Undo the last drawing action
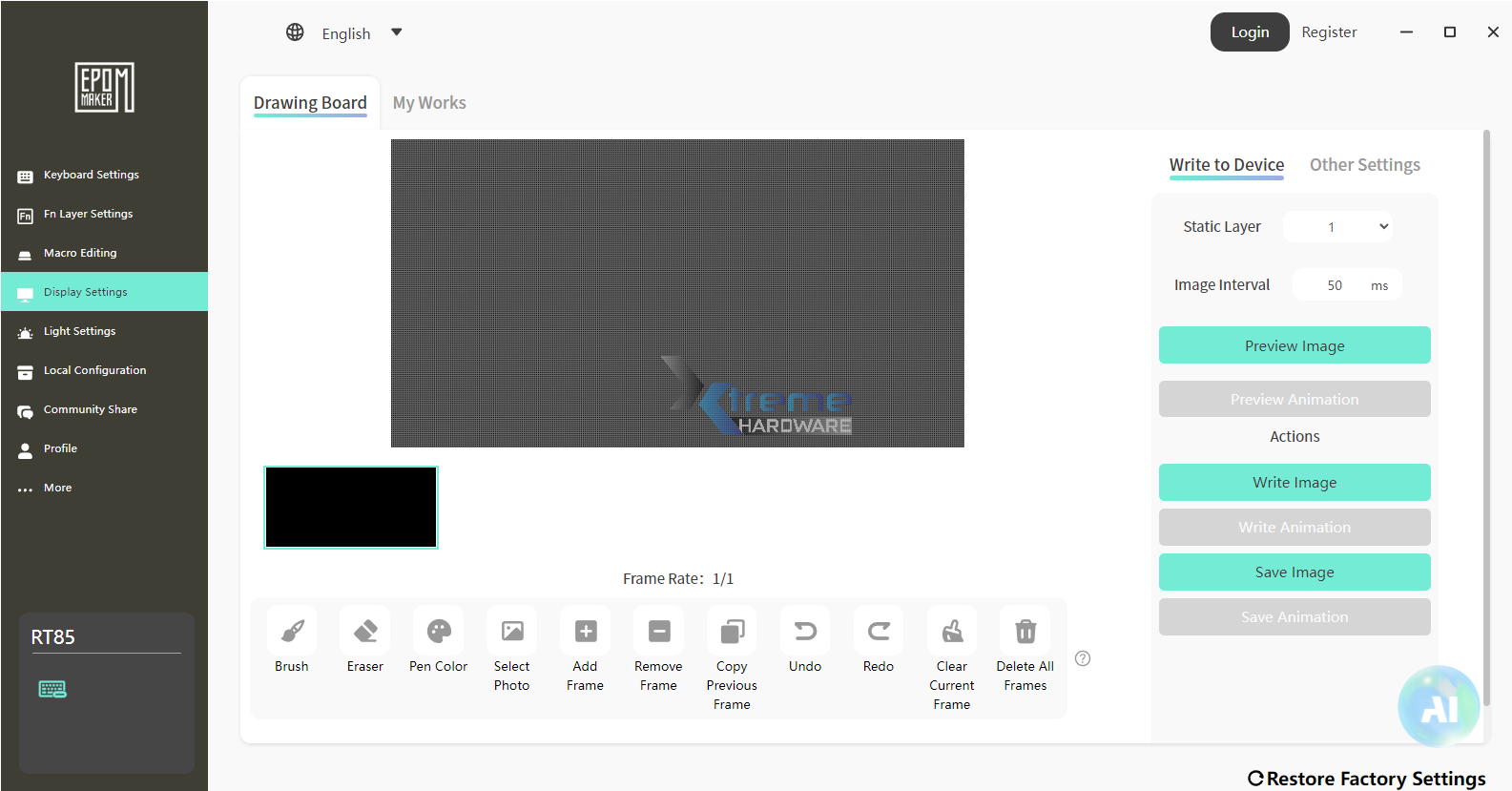The image size is (1512, 791). [x=805, y=632]
